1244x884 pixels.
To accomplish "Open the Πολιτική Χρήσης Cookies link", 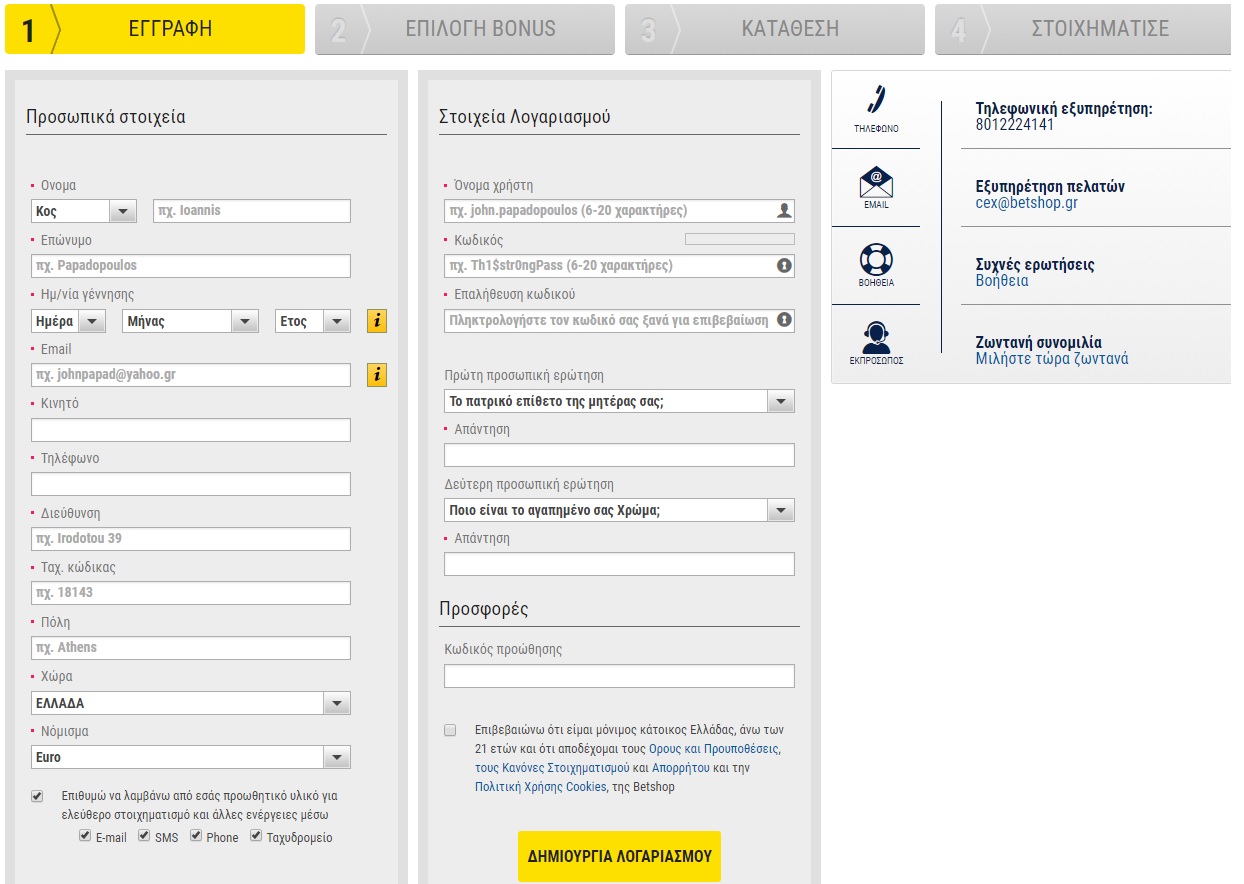I will [x=541, y=787].
